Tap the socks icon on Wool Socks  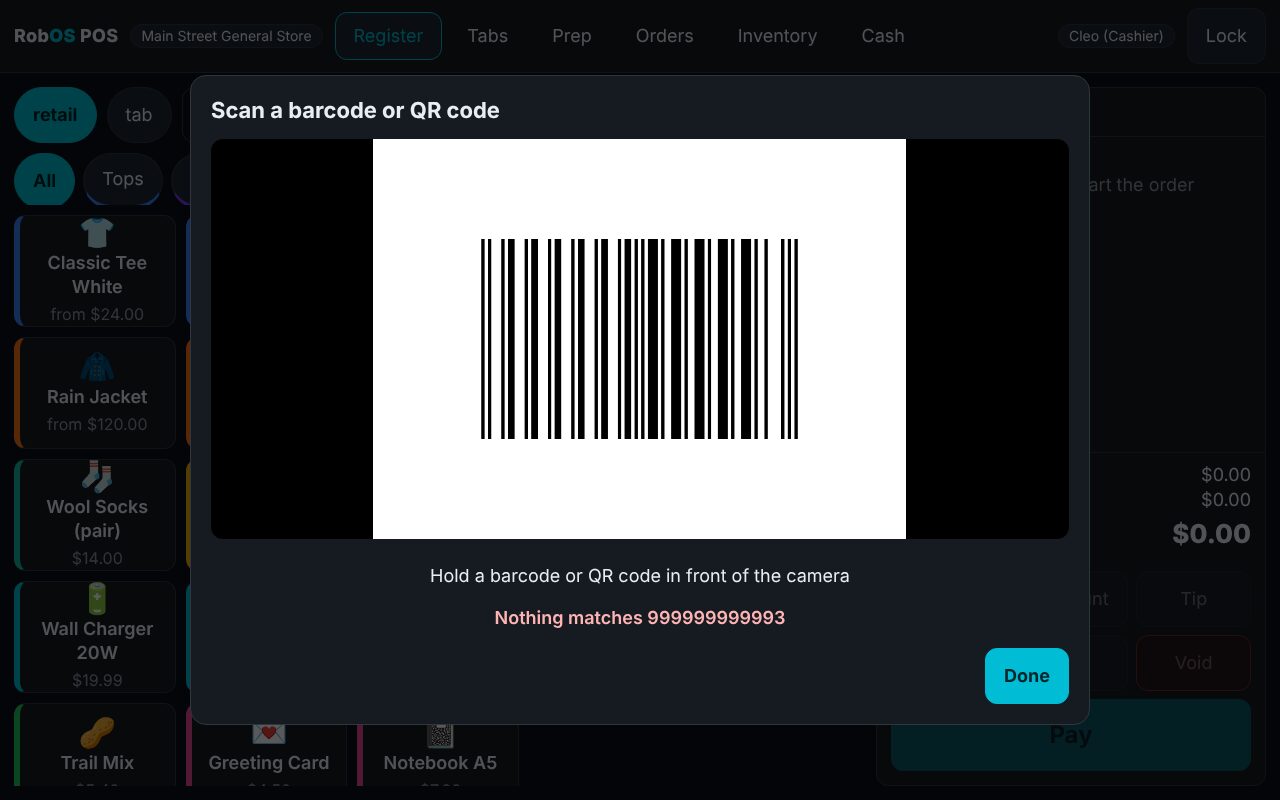[x=97, y=477]
